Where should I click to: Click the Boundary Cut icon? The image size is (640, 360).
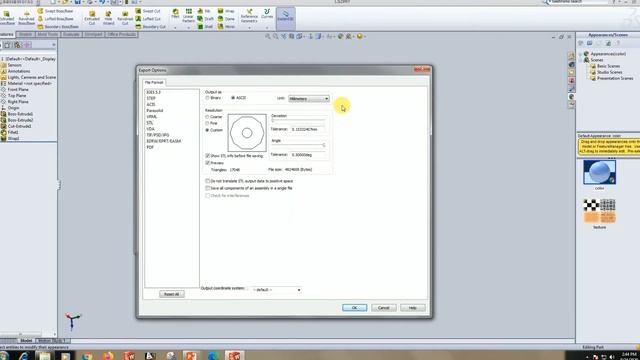(x=138, y=27)
